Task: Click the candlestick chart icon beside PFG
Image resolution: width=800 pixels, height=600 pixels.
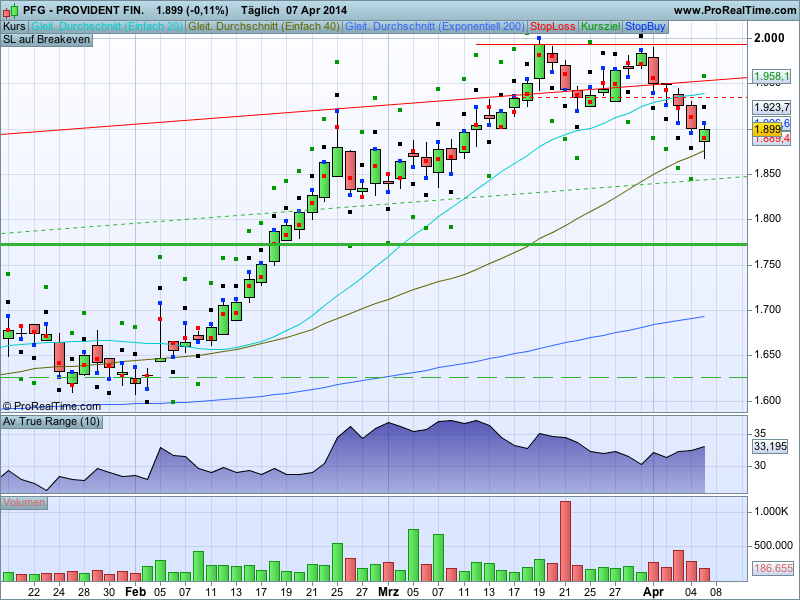Action: point(10,10)
